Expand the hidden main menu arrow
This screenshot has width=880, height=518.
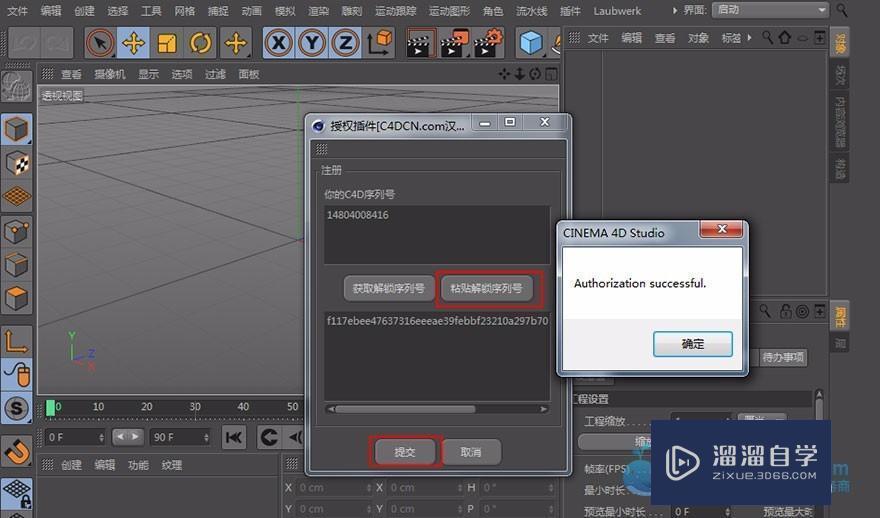click(x=675, y=10)
